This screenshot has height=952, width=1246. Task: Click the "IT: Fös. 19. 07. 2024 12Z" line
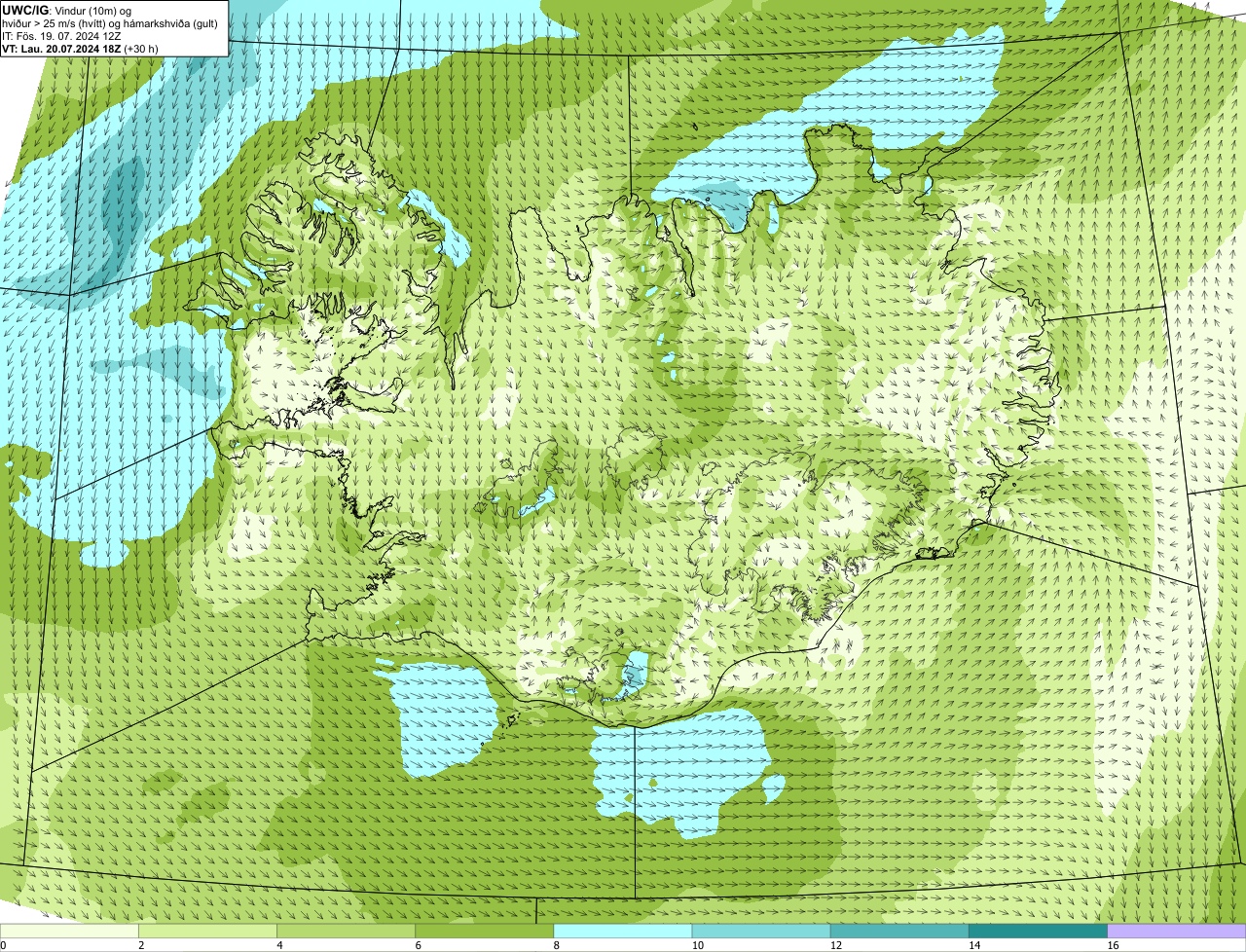(61, 35)
